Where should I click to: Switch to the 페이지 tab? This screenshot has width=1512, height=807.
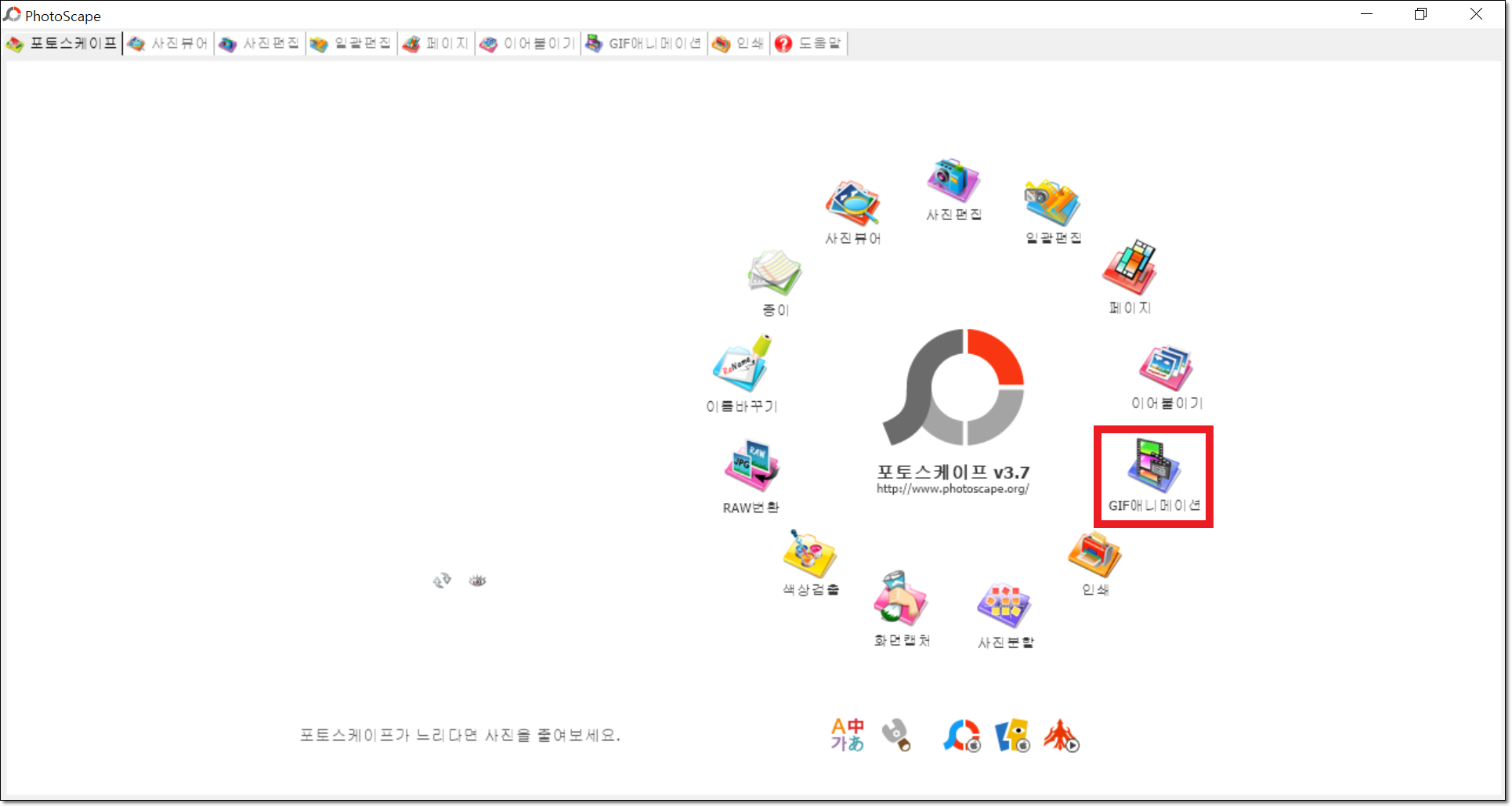click(436, 44)
